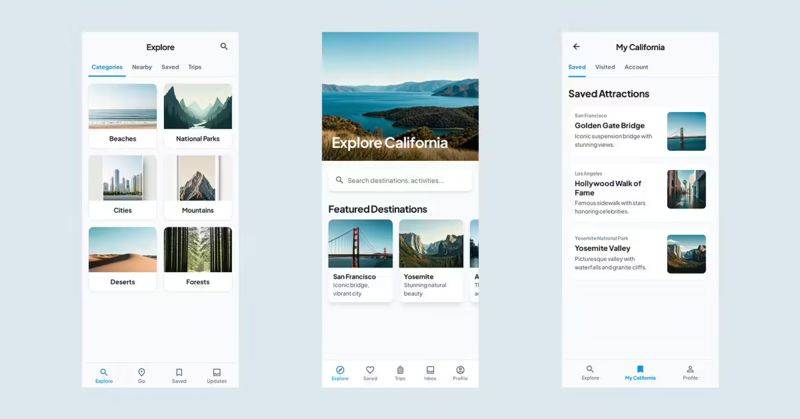
Task: Select the Saved tab under My California
Action: tap(577, 67)
